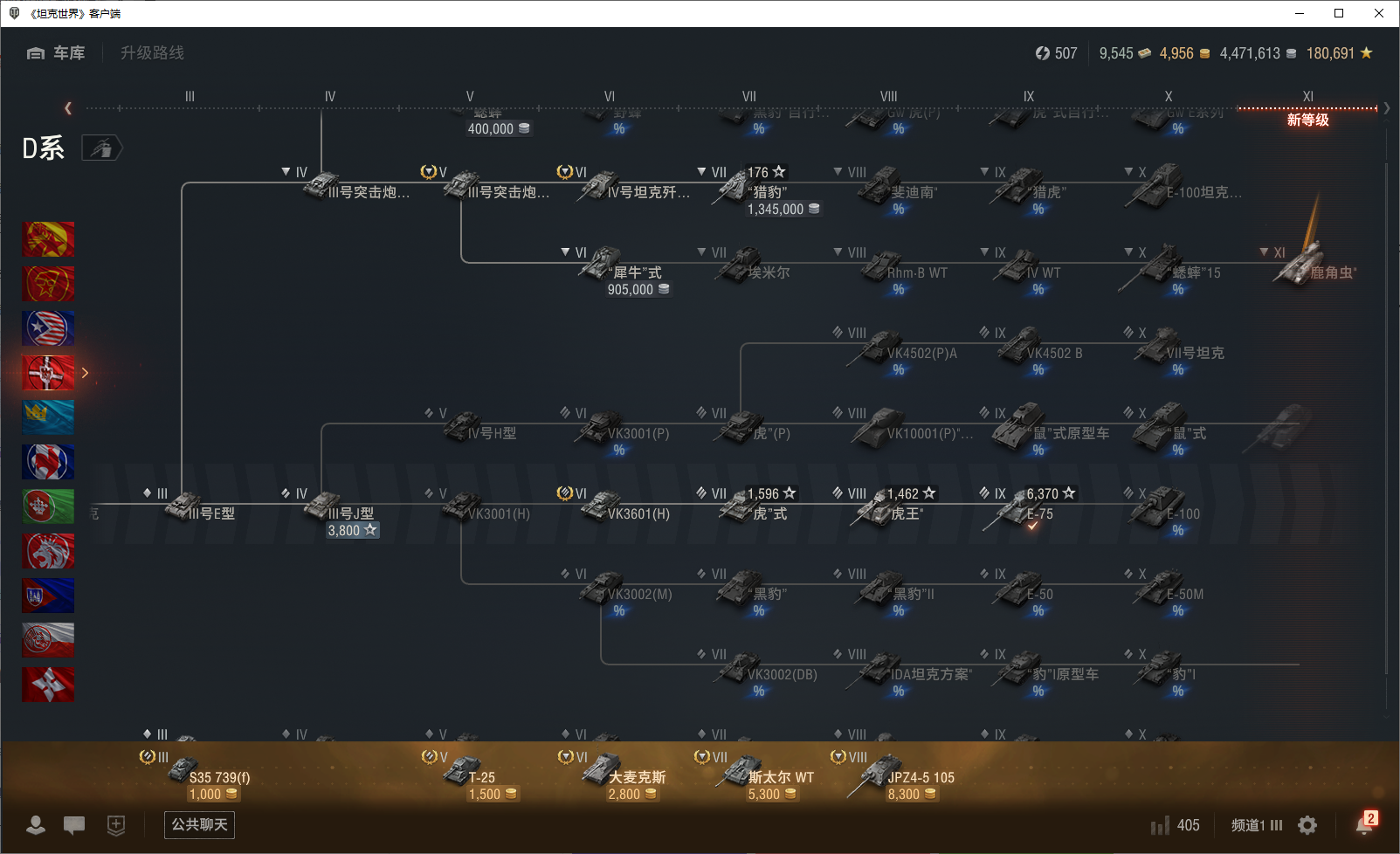Pick the cyan flag with golden crowns

tap(48, 417)
